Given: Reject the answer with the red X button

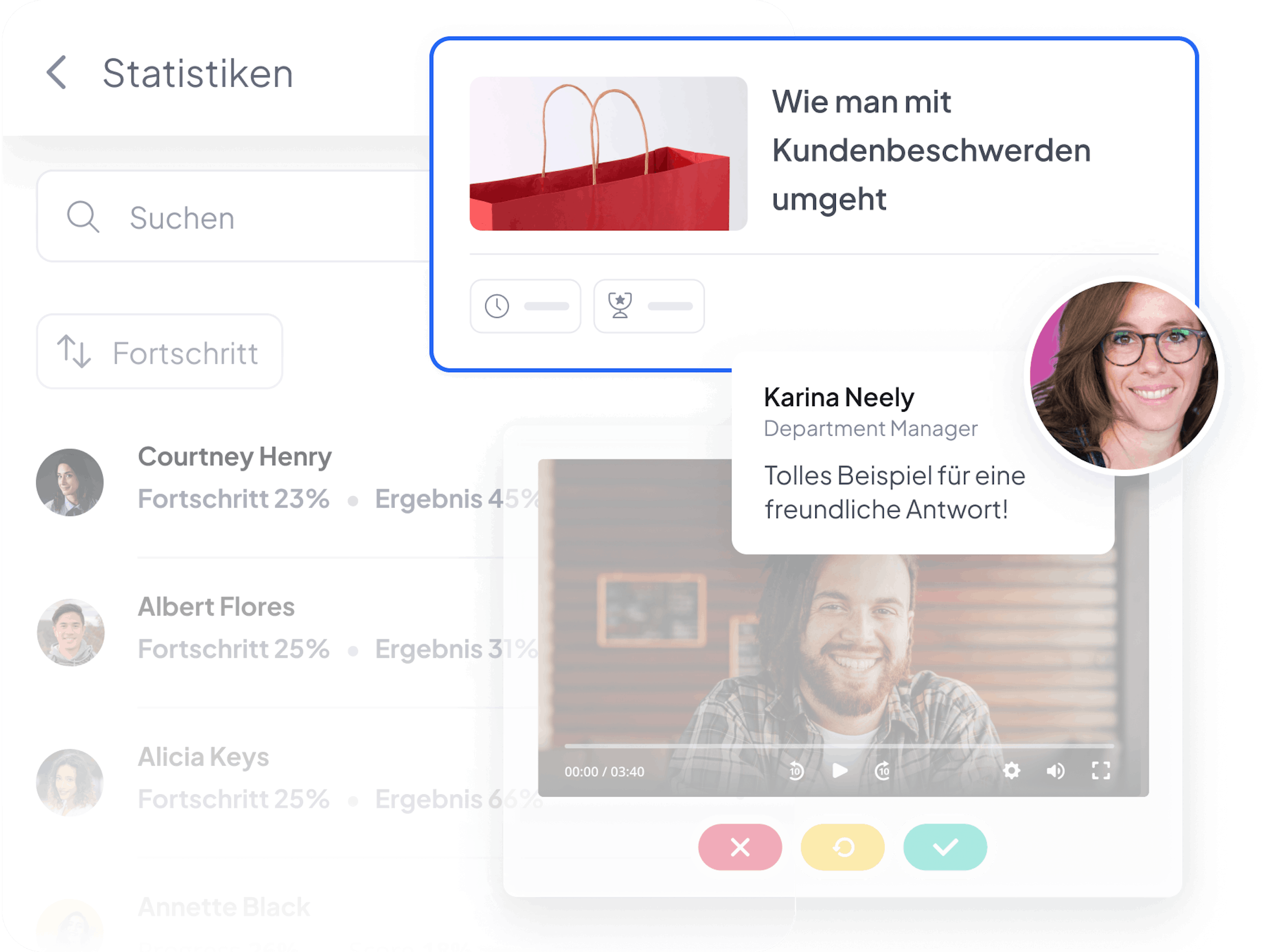Looking at the screenshot, I should (x=739, y=847).
